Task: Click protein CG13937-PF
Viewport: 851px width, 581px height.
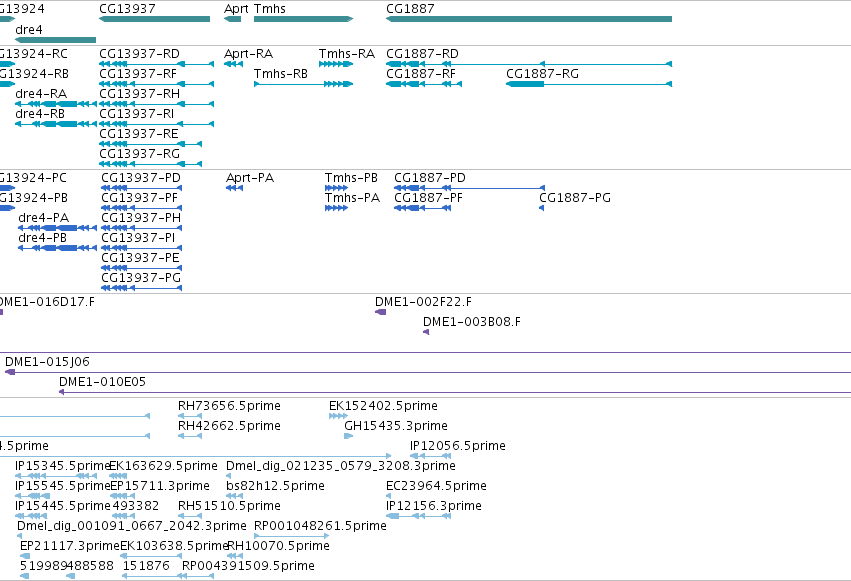Action: (142, 208)
